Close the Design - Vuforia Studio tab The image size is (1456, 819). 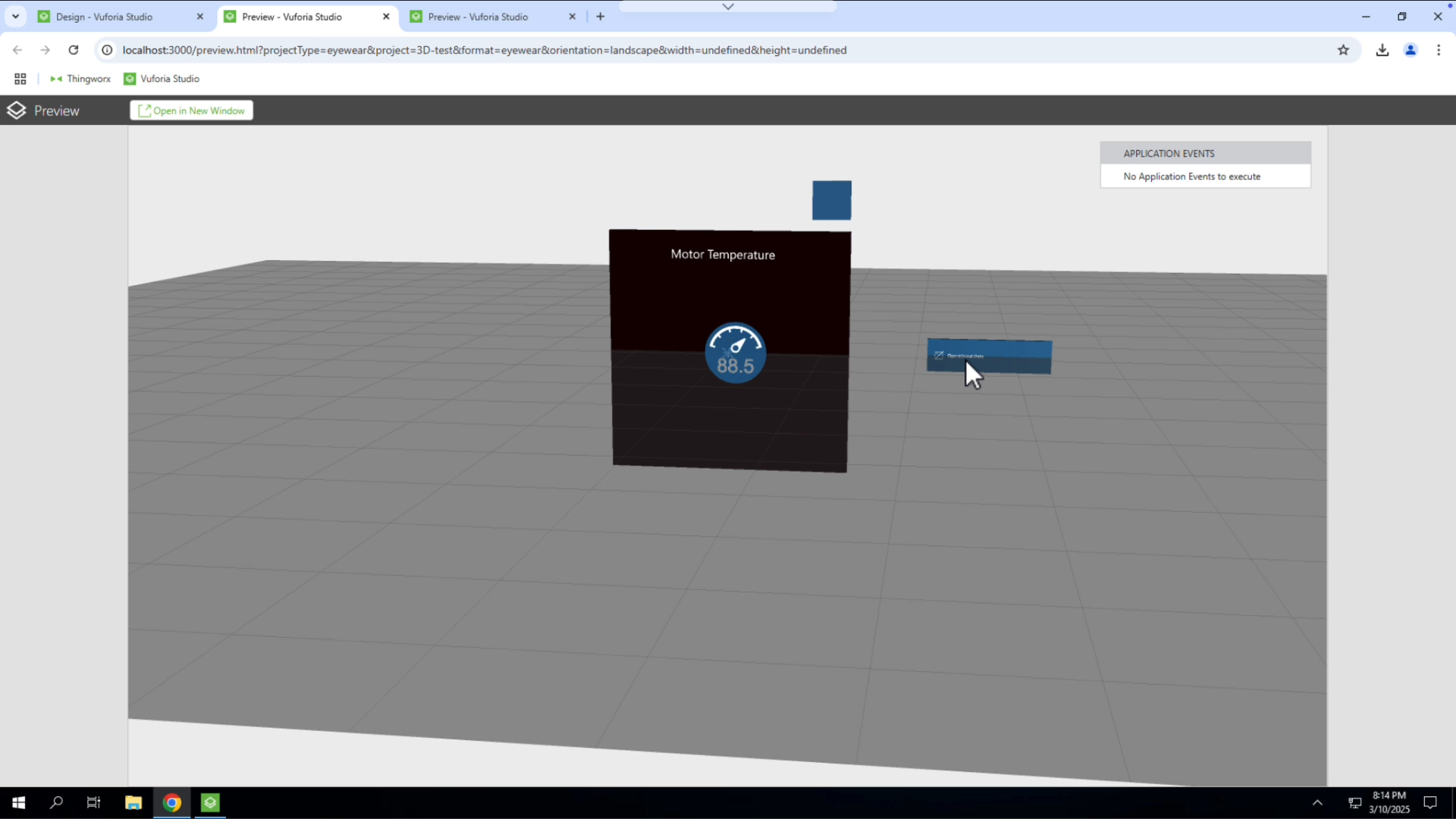coord(200,17)
